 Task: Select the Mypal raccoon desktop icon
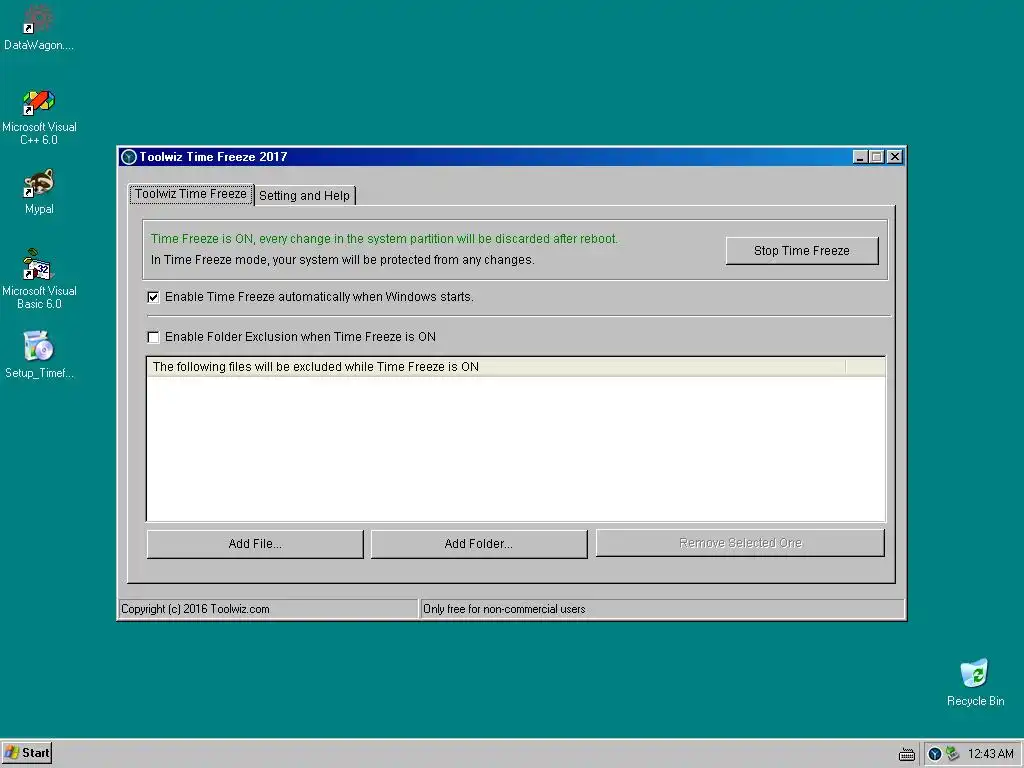39,191
